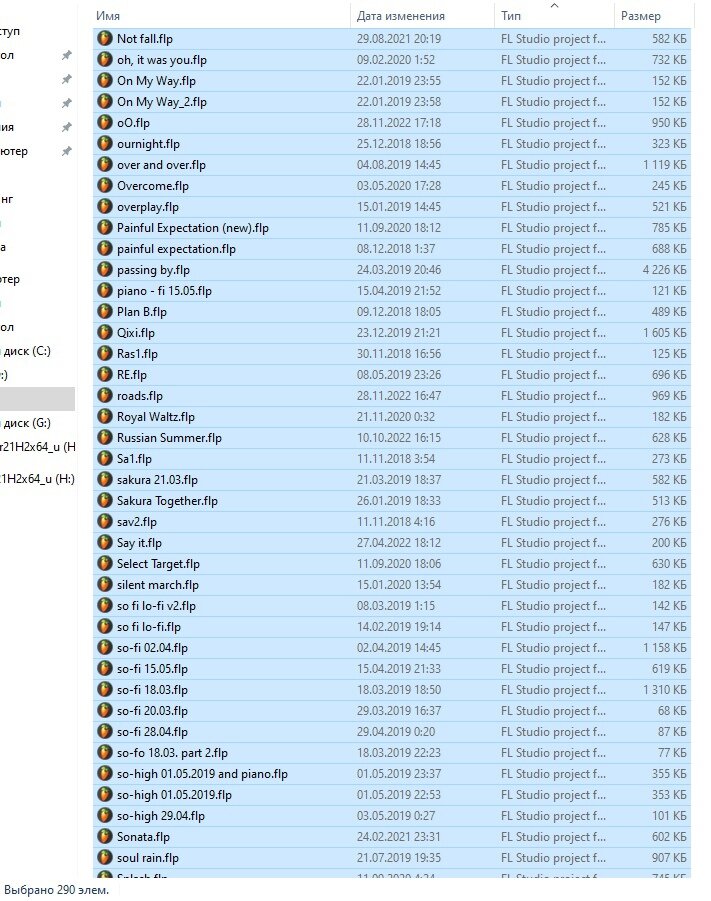Click the FL Studio icon of Sakura Together.flp
This screenshot has width=711, height=901.
[105, 500]
